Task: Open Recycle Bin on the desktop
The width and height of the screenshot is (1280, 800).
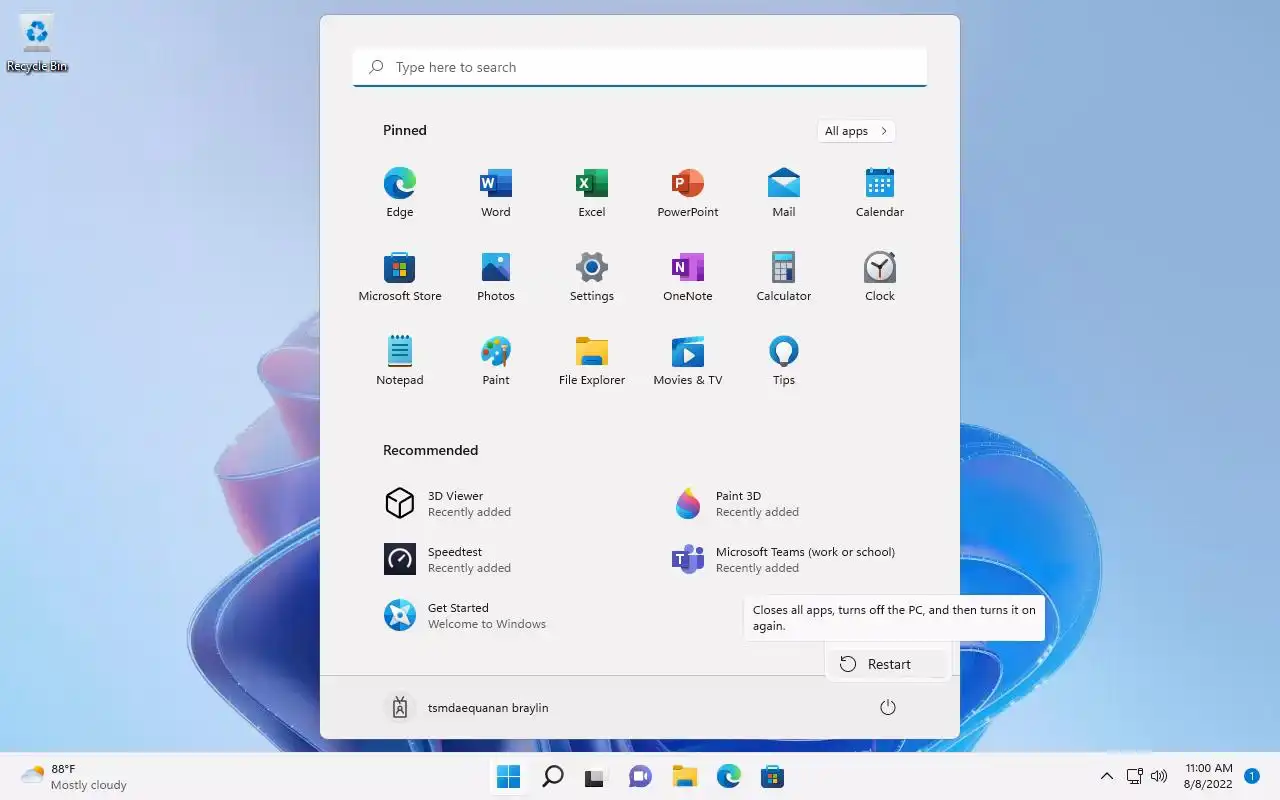Action: (x=37, y=45)
